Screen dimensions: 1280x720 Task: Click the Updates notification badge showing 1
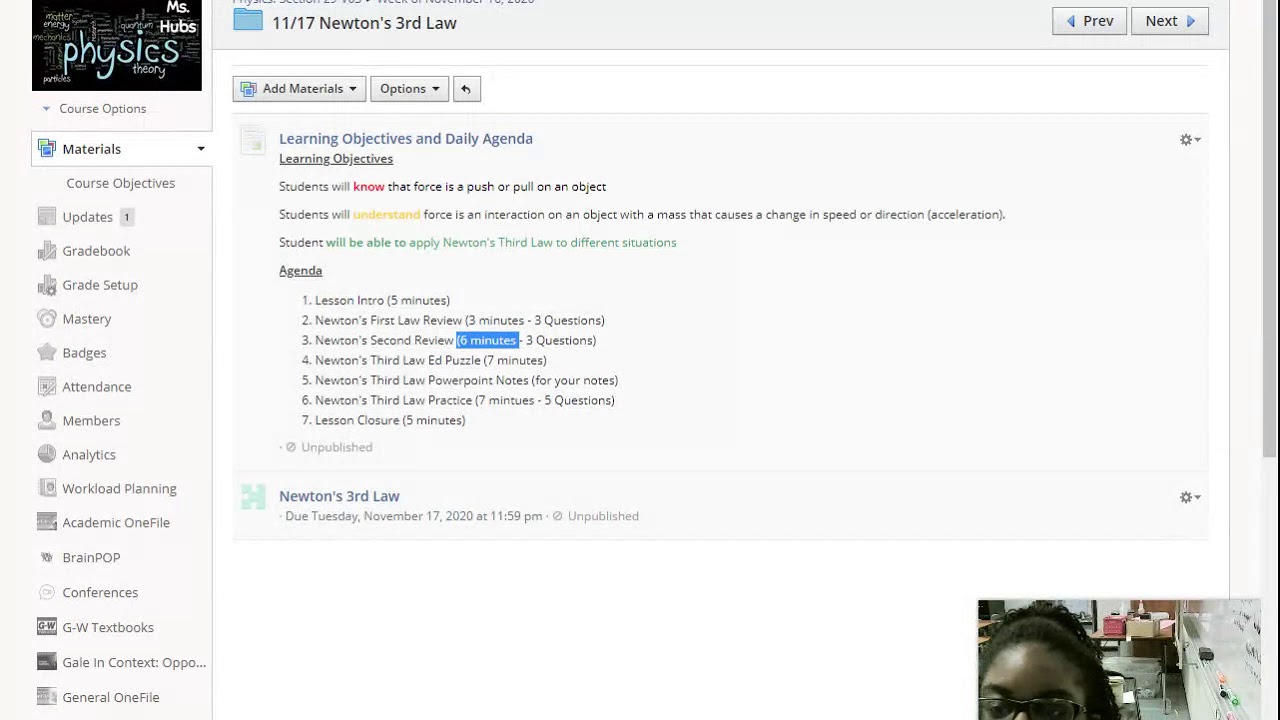coord(126,217)
